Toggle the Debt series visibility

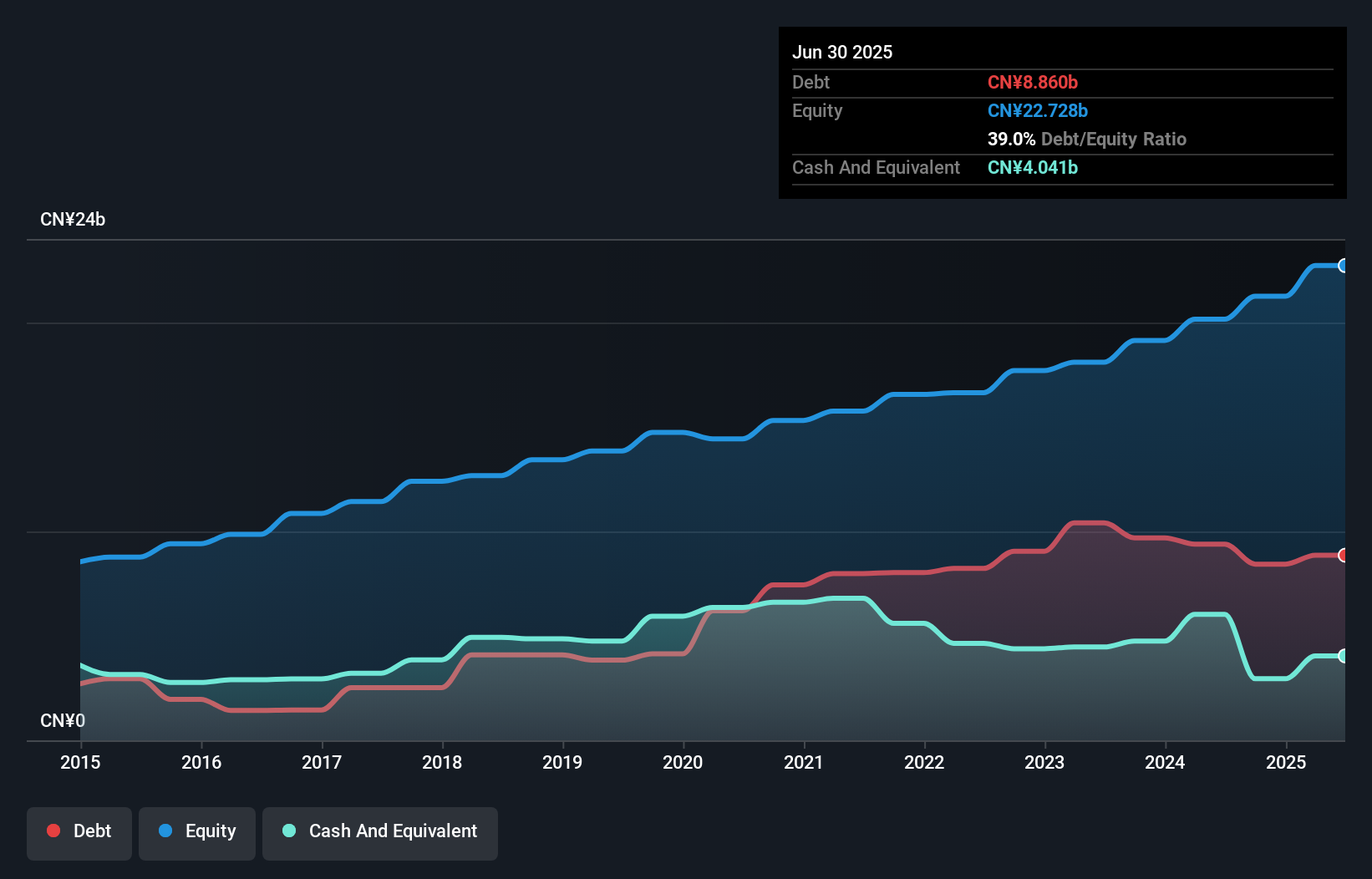79,831
